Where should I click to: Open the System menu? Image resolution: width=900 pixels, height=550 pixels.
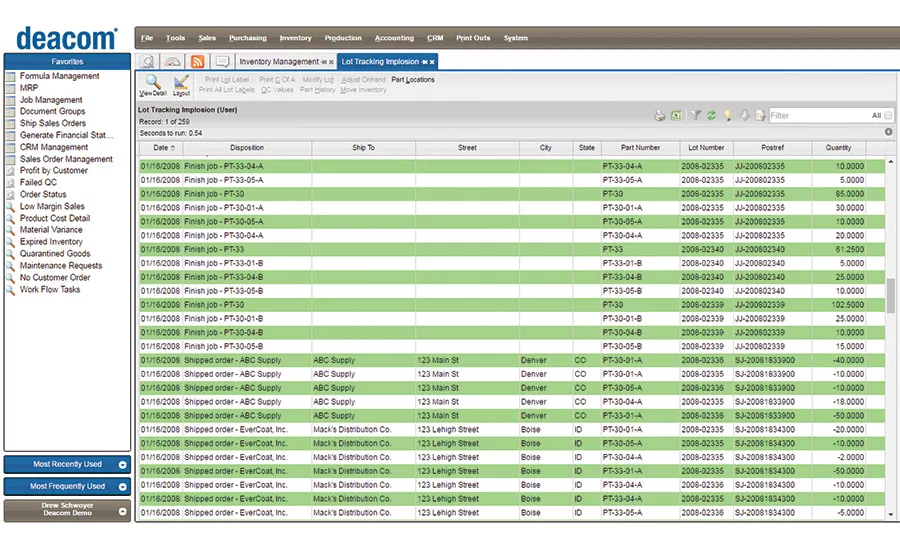(515, 38)
